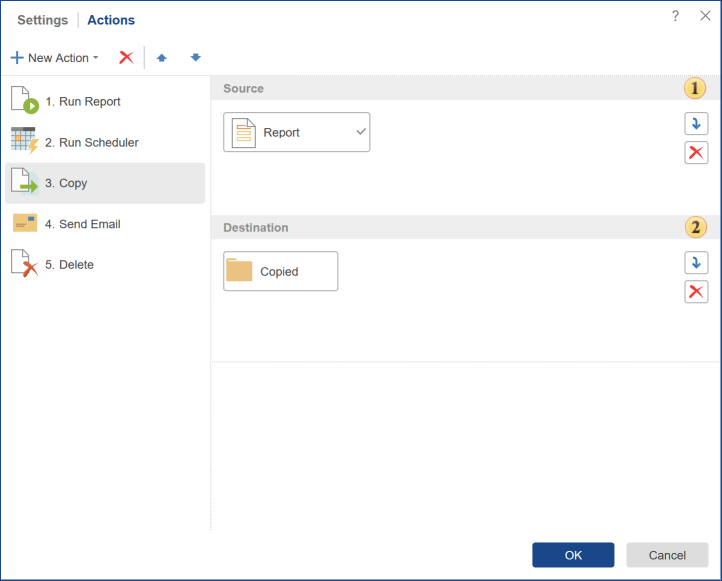Click the Cancel button
The height and width of the screenshot is (581, 722).
[x=667, y=555]
